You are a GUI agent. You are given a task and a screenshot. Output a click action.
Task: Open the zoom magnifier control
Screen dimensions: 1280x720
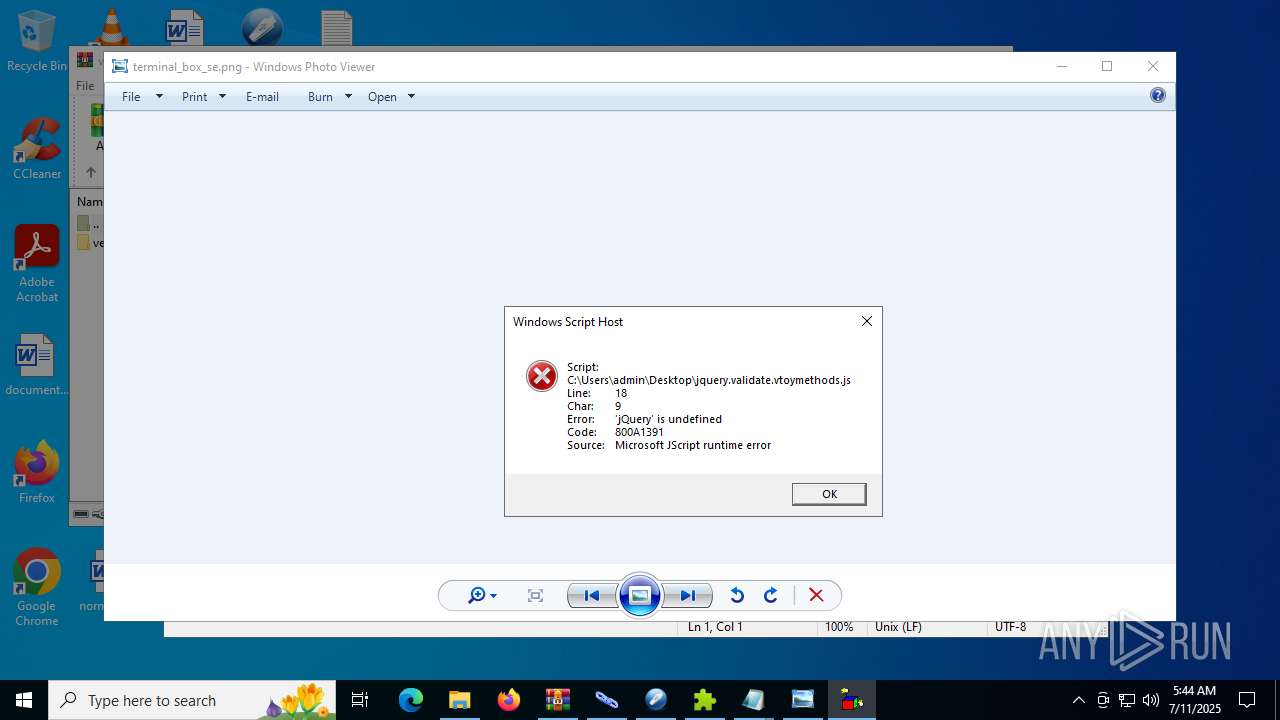(482, 596)
